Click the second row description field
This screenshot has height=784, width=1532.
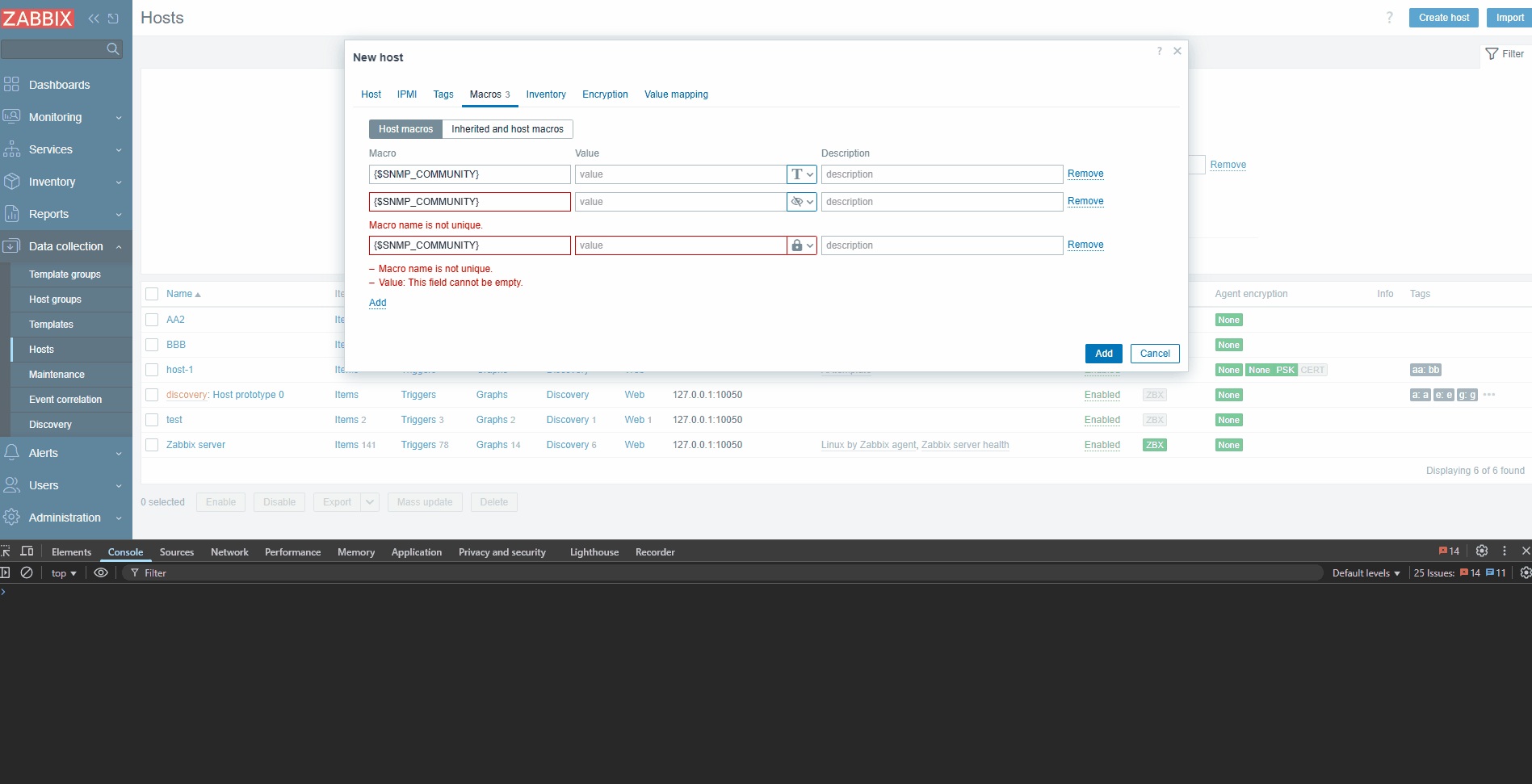pos(942,202)
